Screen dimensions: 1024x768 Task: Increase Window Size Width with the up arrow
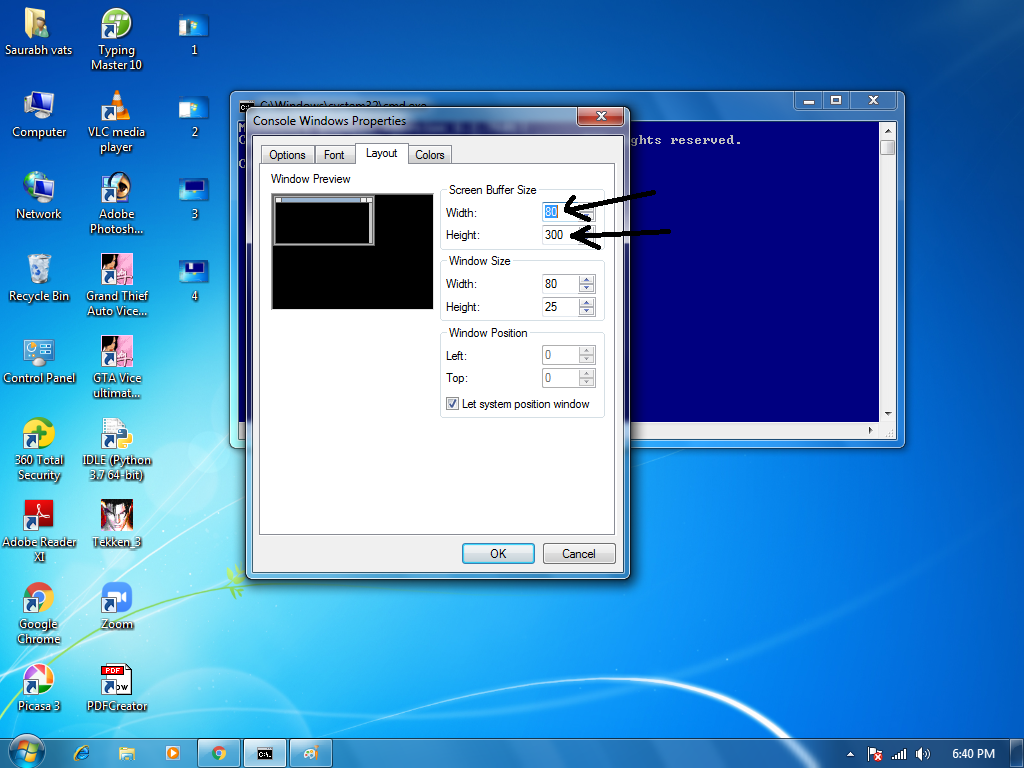click(x=587, y=279)
